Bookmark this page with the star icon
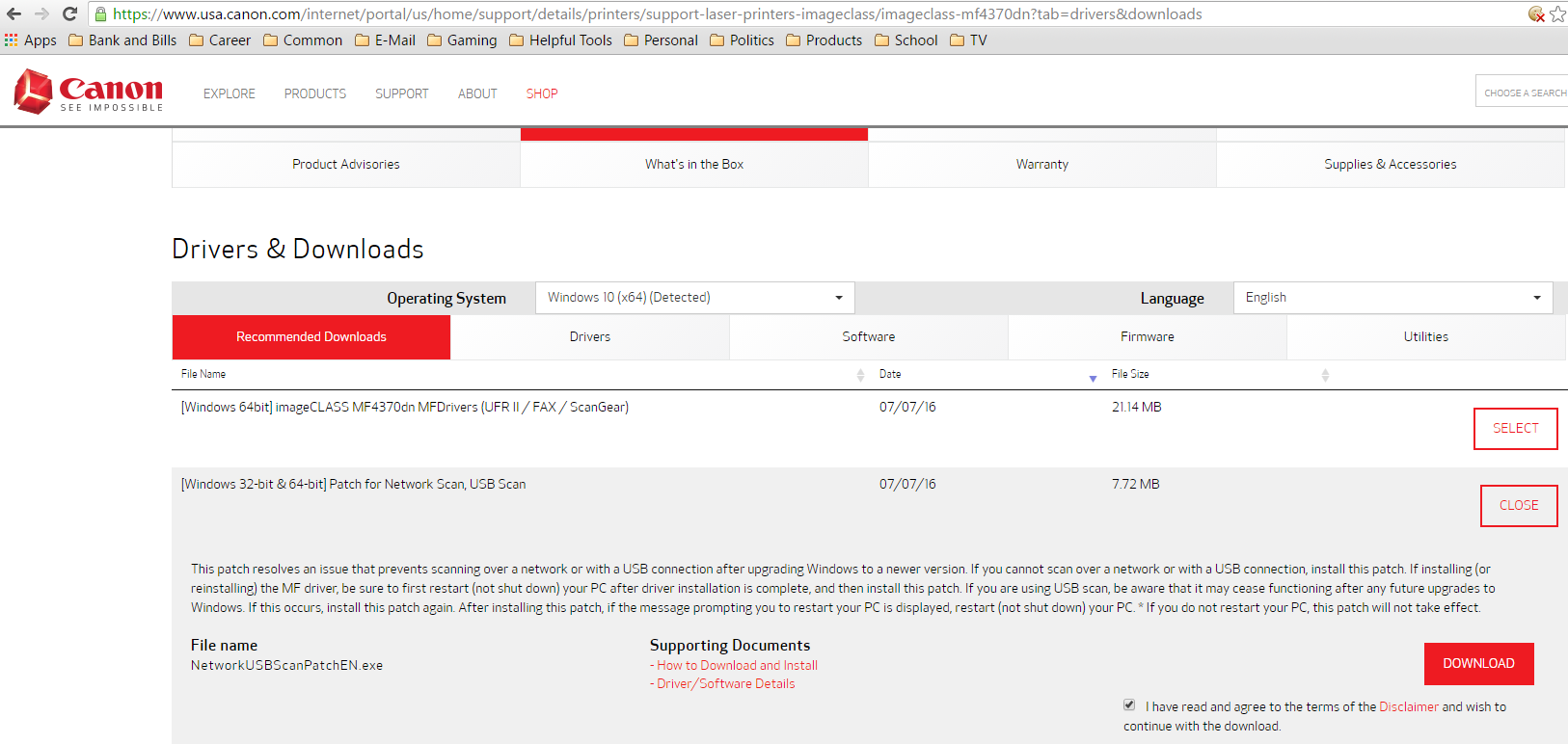 [1557, 13]
